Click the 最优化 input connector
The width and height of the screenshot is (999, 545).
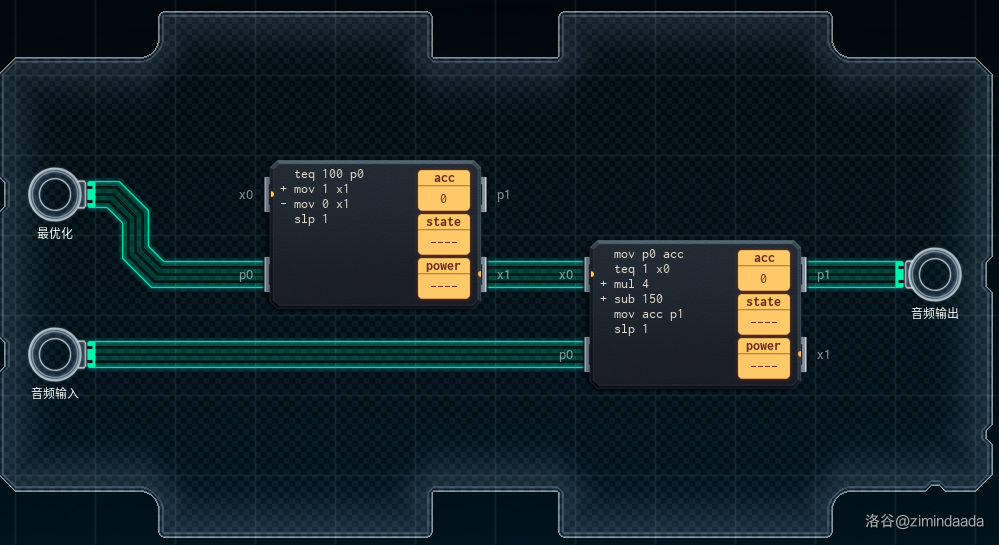(54, 193)
